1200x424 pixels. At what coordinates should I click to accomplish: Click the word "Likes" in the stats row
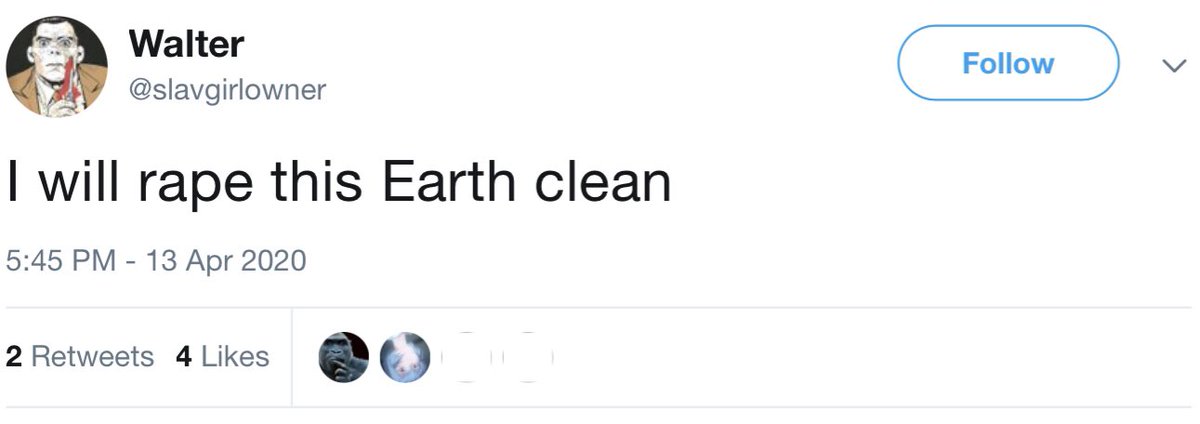235,357
